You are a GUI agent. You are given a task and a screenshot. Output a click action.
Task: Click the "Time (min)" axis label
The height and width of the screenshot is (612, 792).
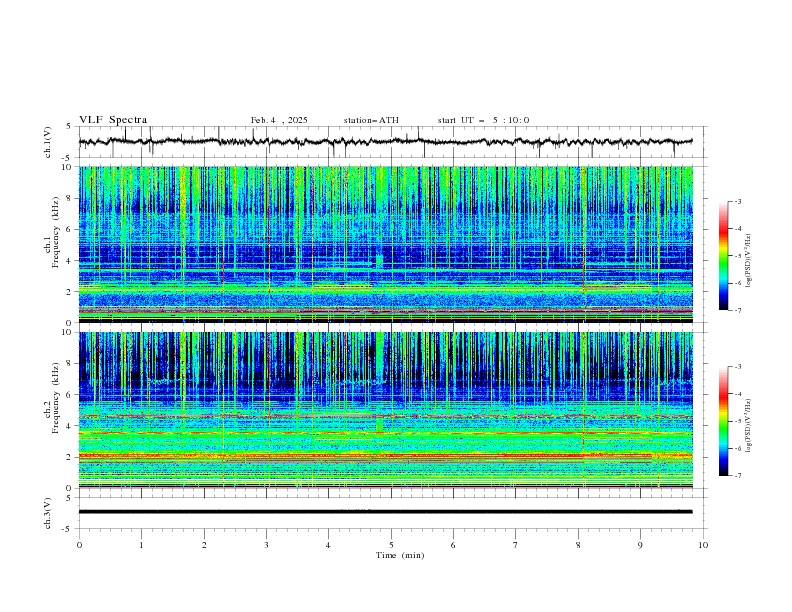click(400, 555)
